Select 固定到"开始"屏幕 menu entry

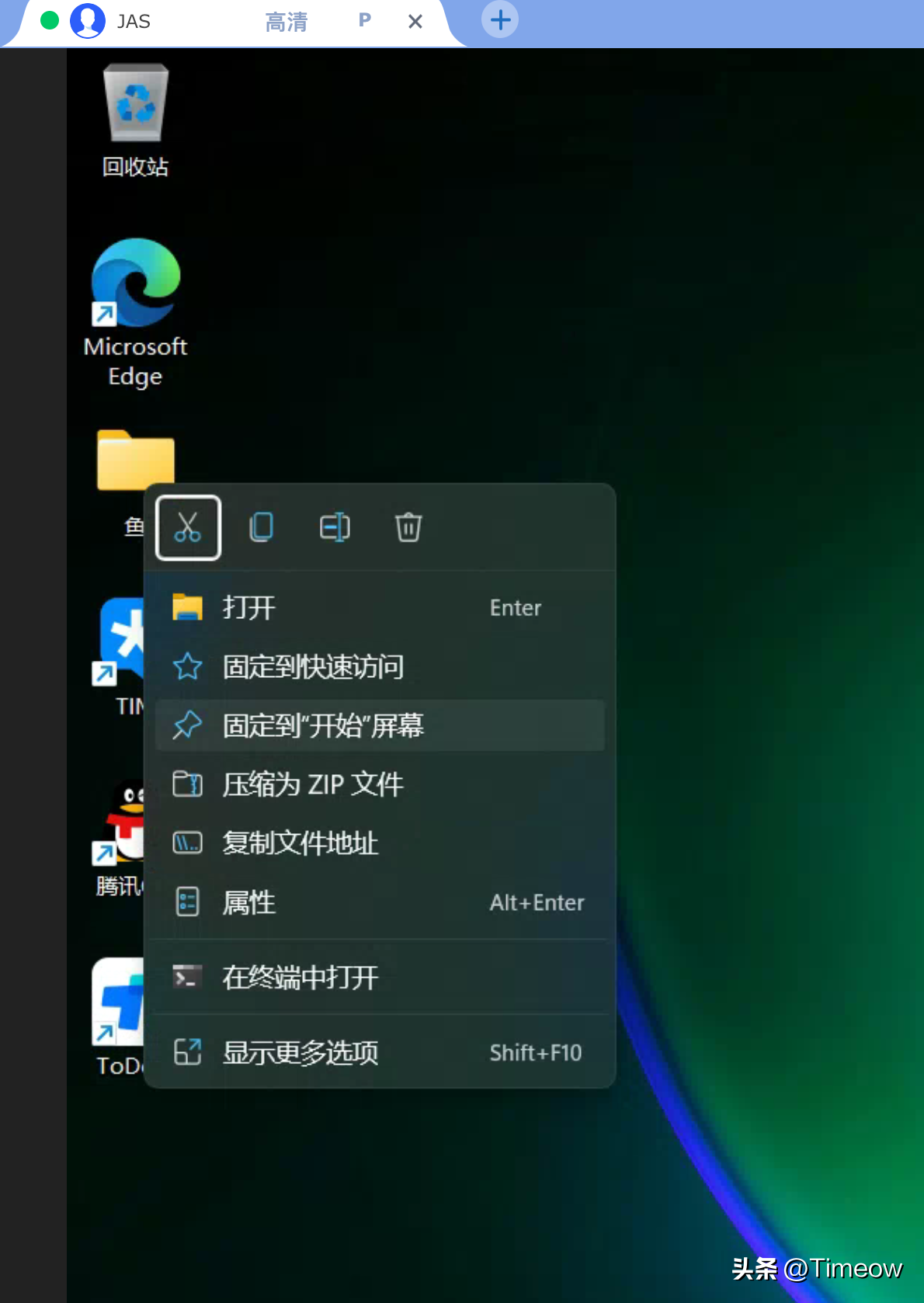(380, 725)
